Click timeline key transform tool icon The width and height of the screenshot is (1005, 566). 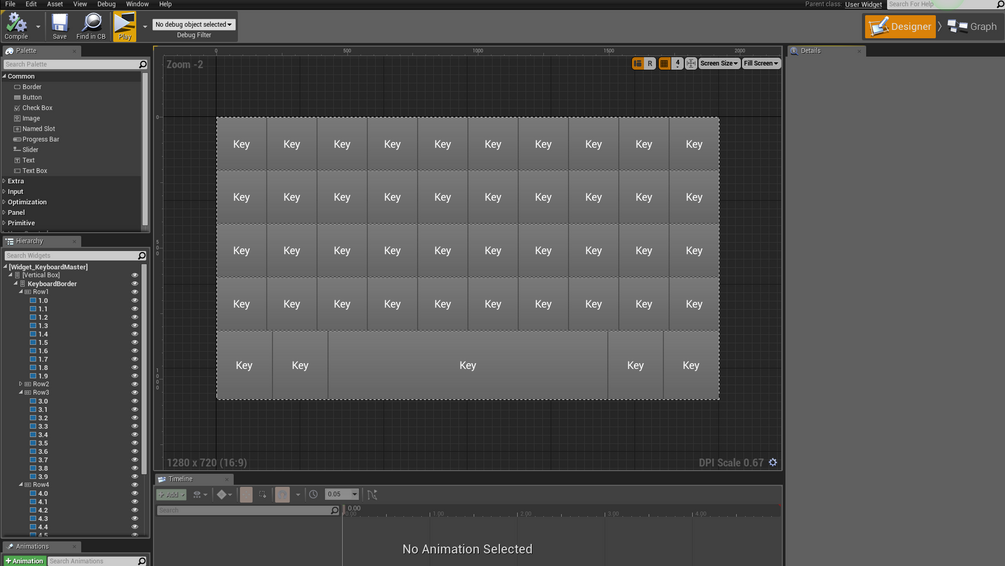[246, 494]
